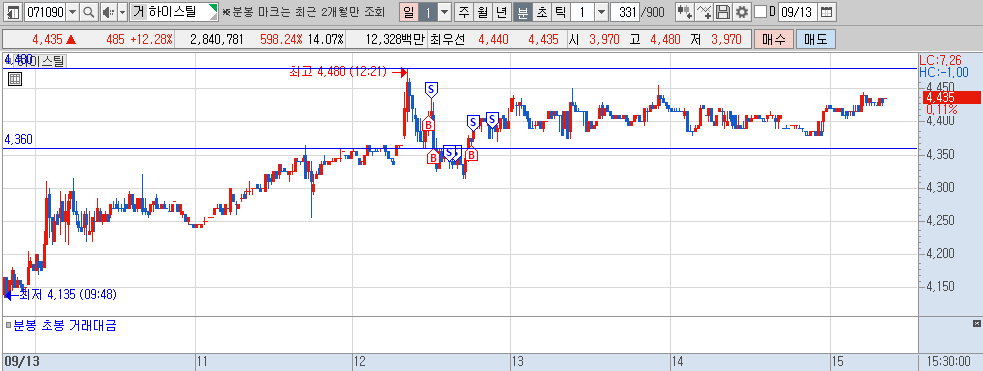983x371 pixels.
Task: Click the 4,360 horizontal line label
Action: pyautogui.click(x=18, y=140)
